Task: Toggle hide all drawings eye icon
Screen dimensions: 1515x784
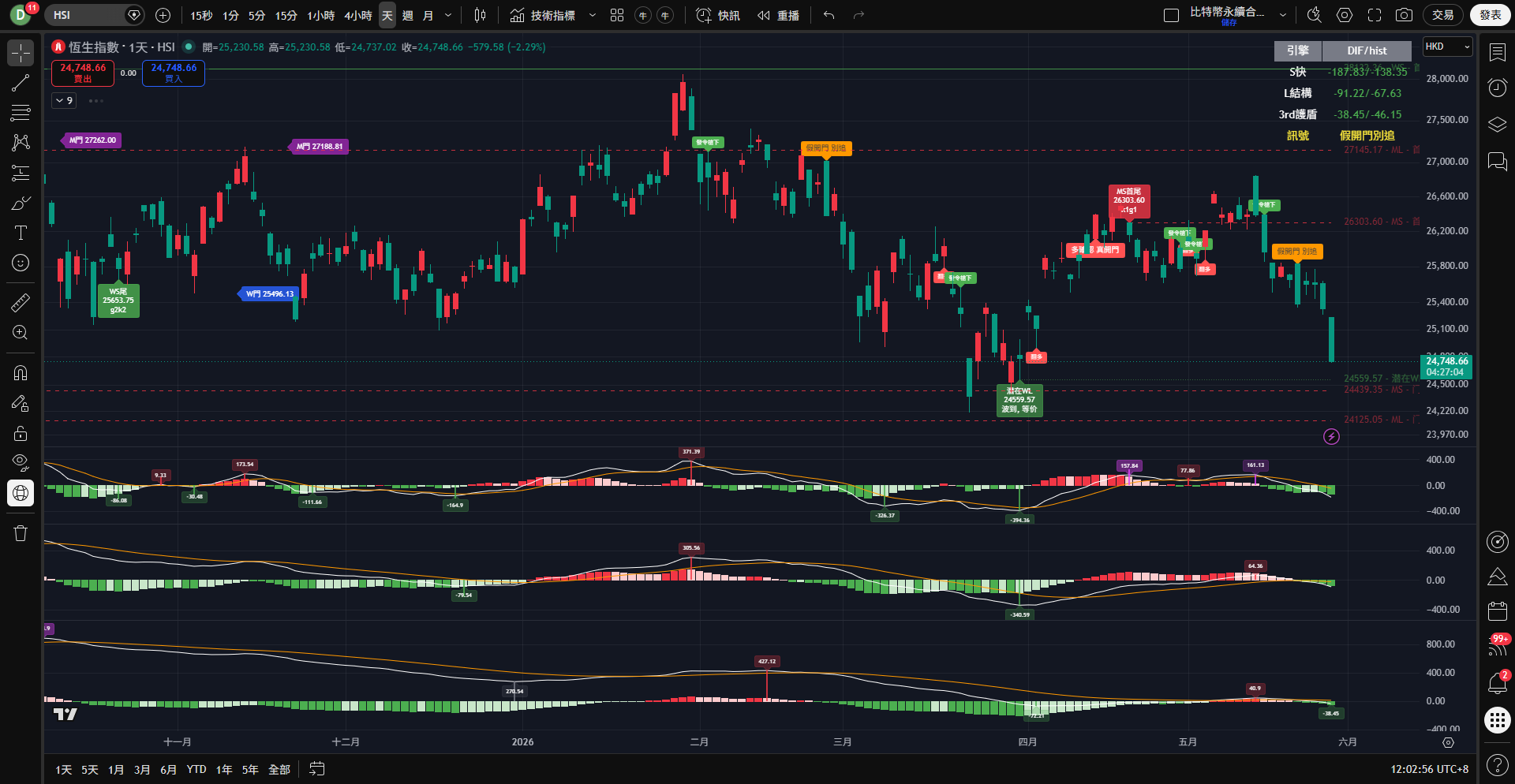Action: pos(21,462)
